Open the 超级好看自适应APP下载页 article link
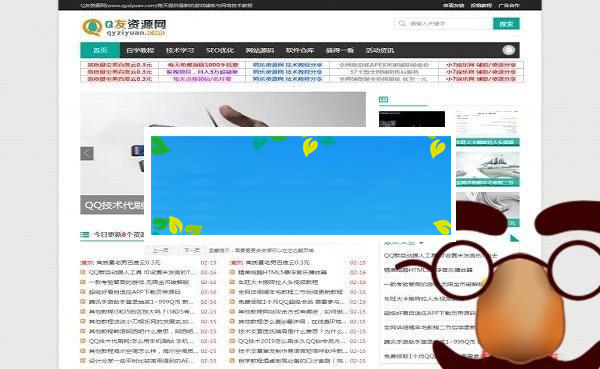The image size is (600, 369). point(134,292)
